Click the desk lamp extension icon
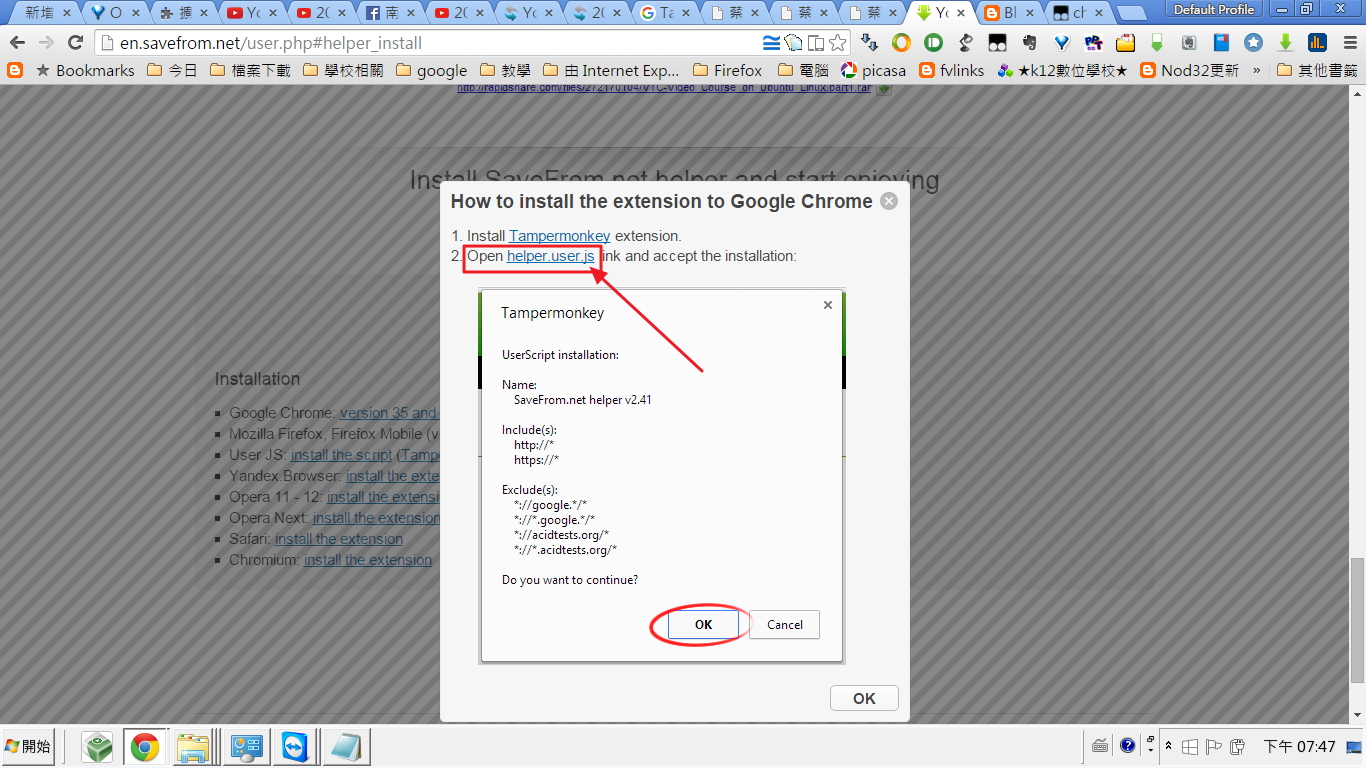This screenshot has width=1366, height=768. [965, 43]
